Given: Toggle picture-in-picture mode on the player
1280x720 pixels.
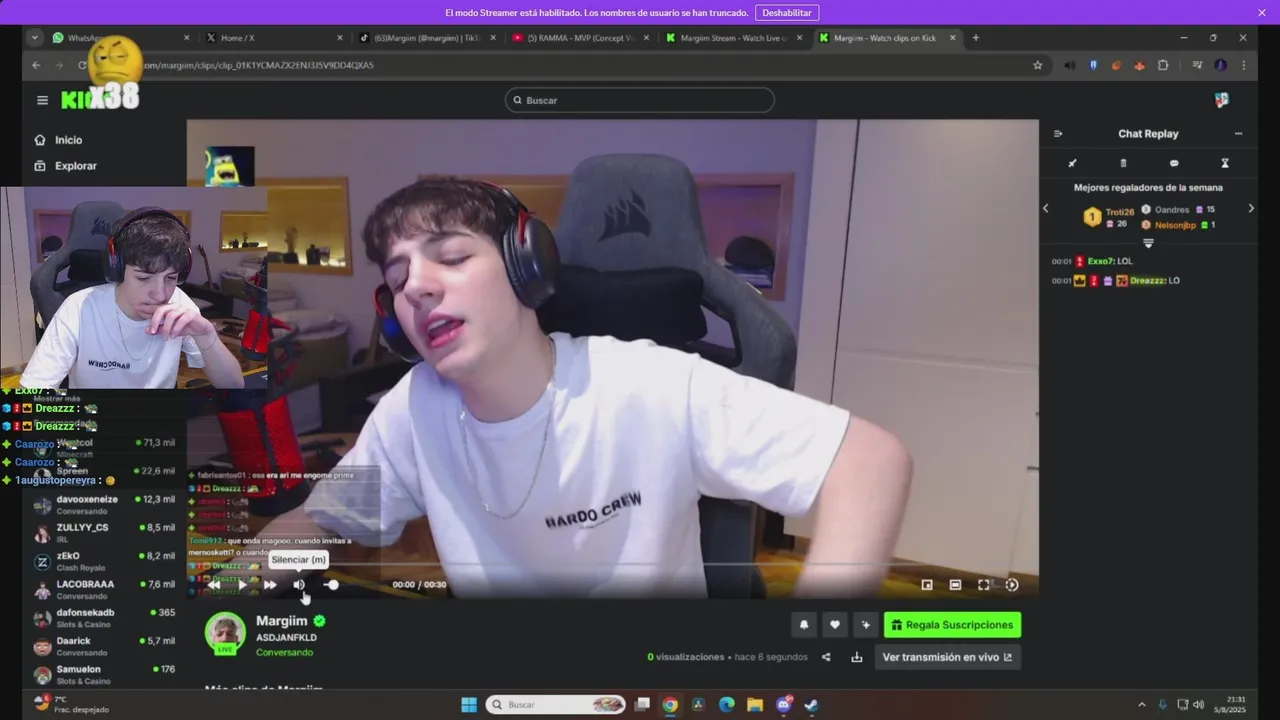Looking at the screenshot, I should pos(927,585).
